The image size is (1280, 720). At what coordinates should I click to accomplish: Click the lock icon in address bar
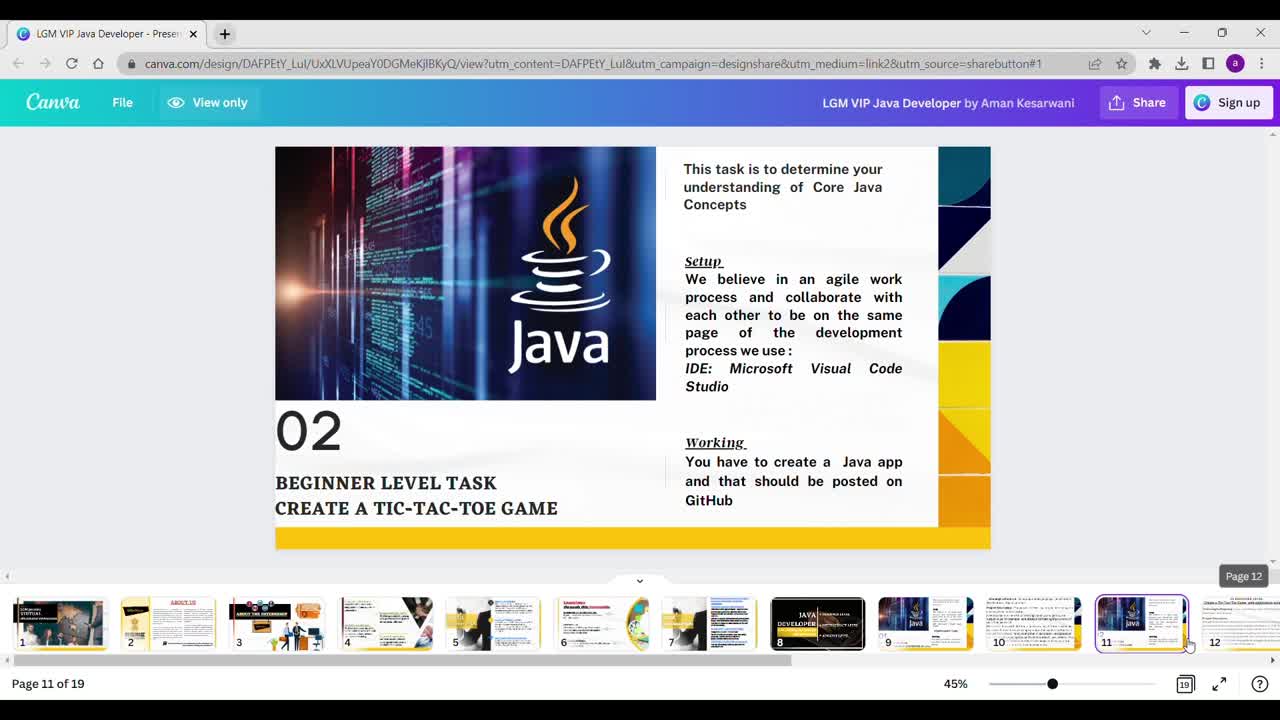tap(131, 63)
